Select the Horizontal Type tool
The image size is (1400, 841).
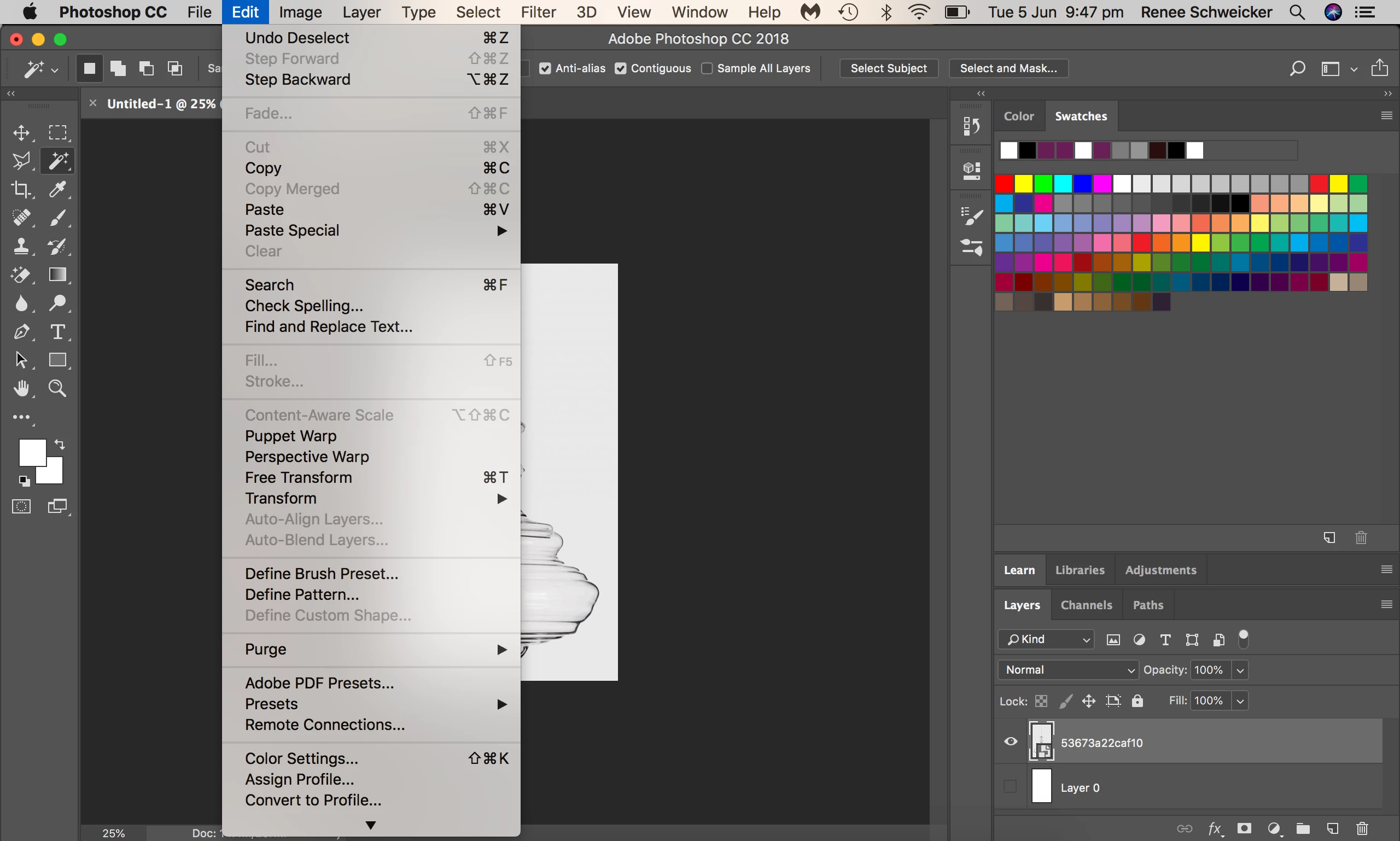(x=57, y=331)
